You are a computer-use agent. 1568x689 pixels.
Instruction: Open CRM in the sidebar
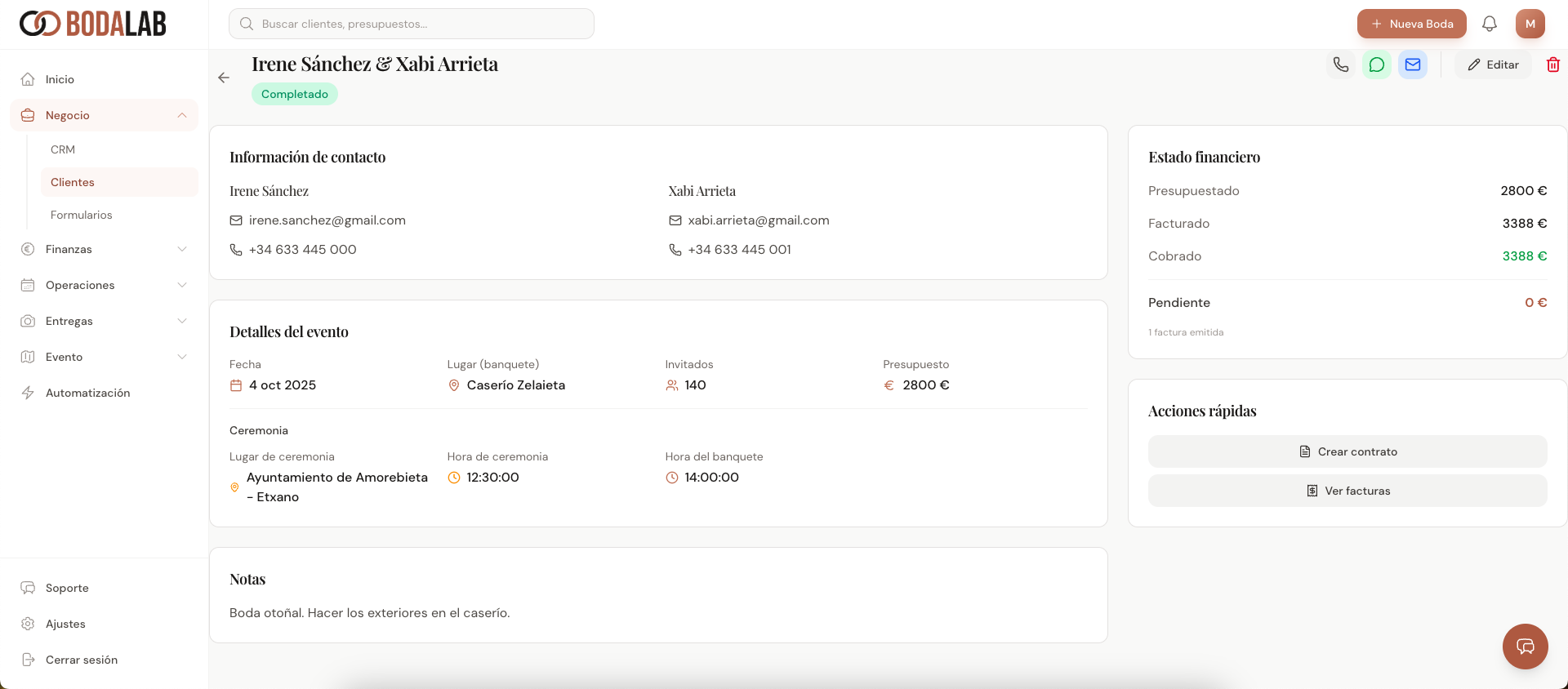[x=63, y=149]
